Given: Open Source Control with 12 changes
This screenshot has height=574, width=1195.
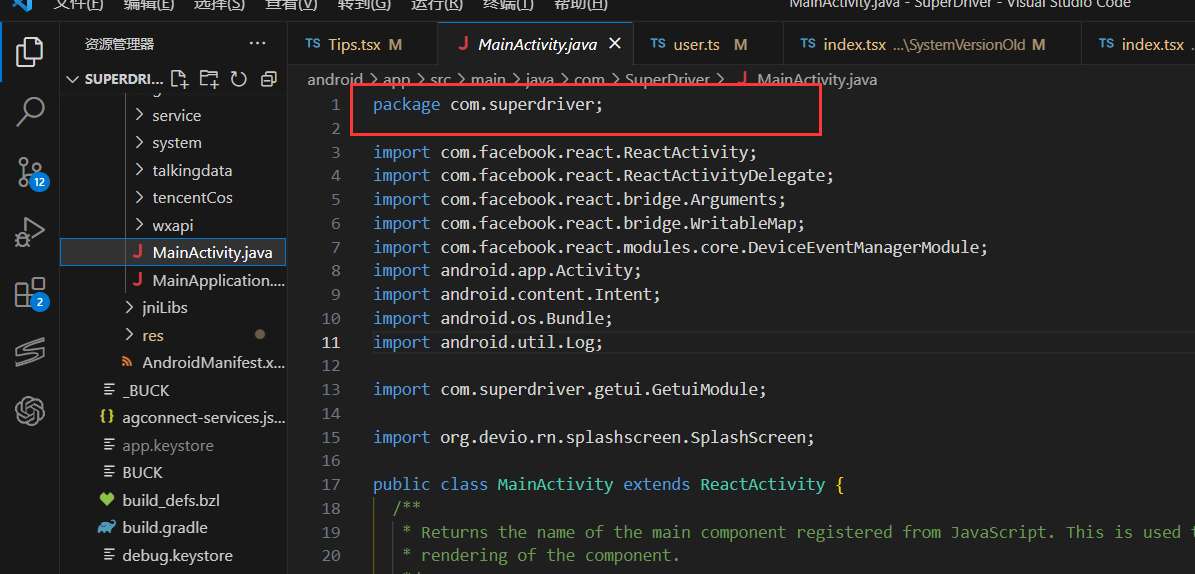Looking at the screenshot, I should pos(32,173).
